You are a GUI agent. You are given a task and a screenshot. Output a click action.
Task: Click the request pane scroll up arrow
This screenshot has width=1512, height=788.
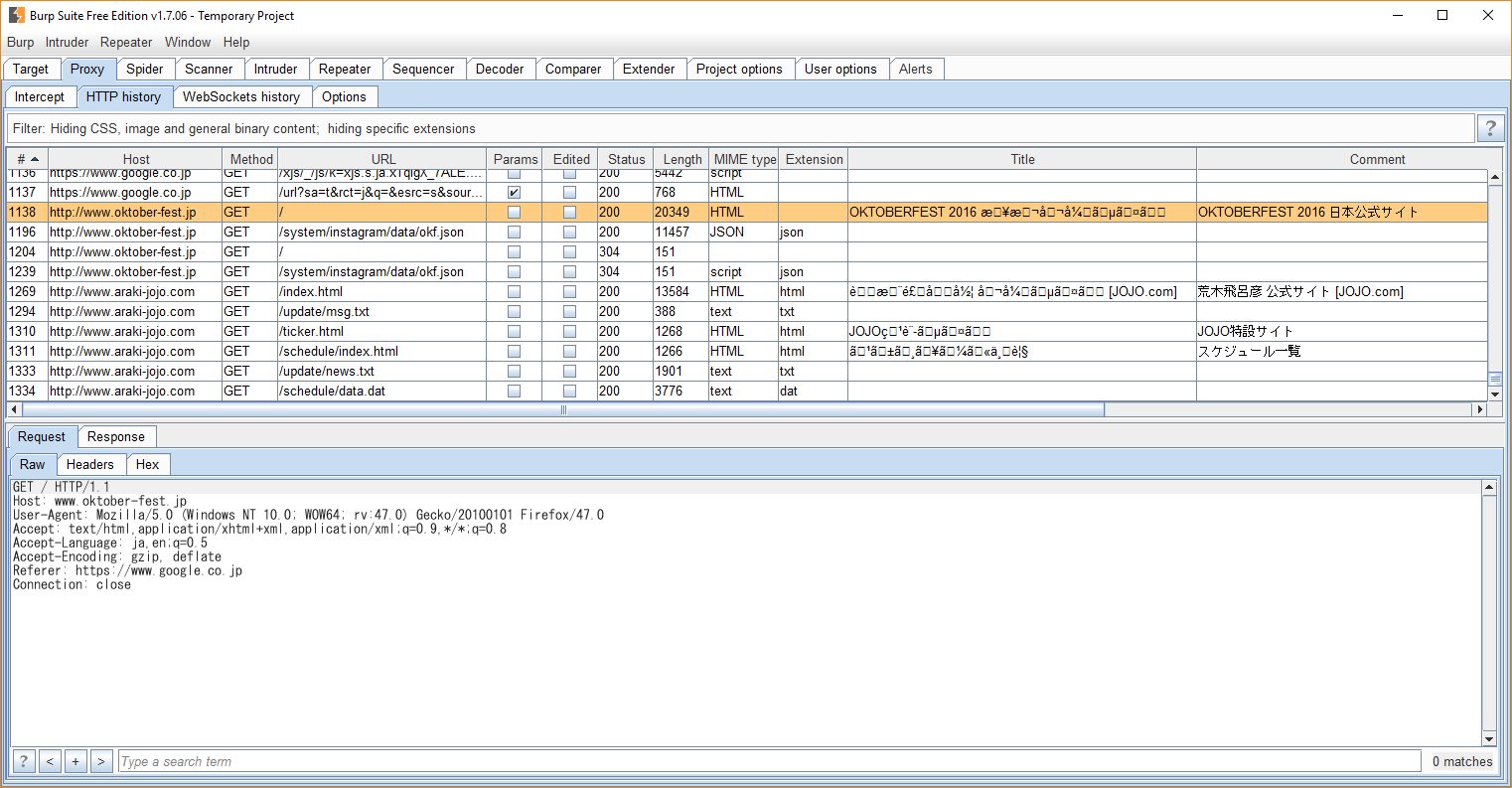tap(1489, 487)
